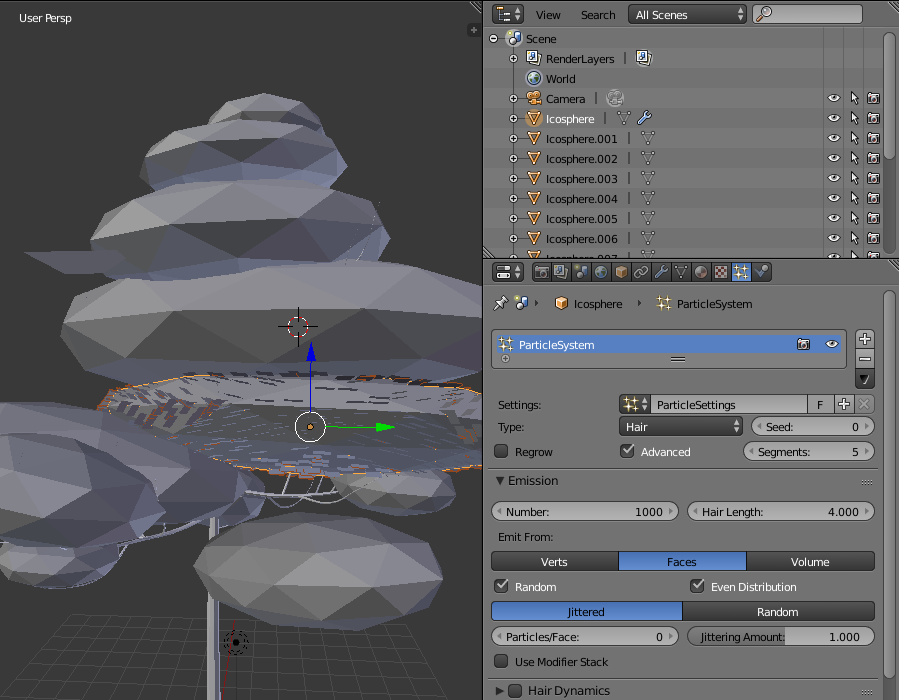
Task: Open the outliner editor type selector
Action: (x=509, y=14)
